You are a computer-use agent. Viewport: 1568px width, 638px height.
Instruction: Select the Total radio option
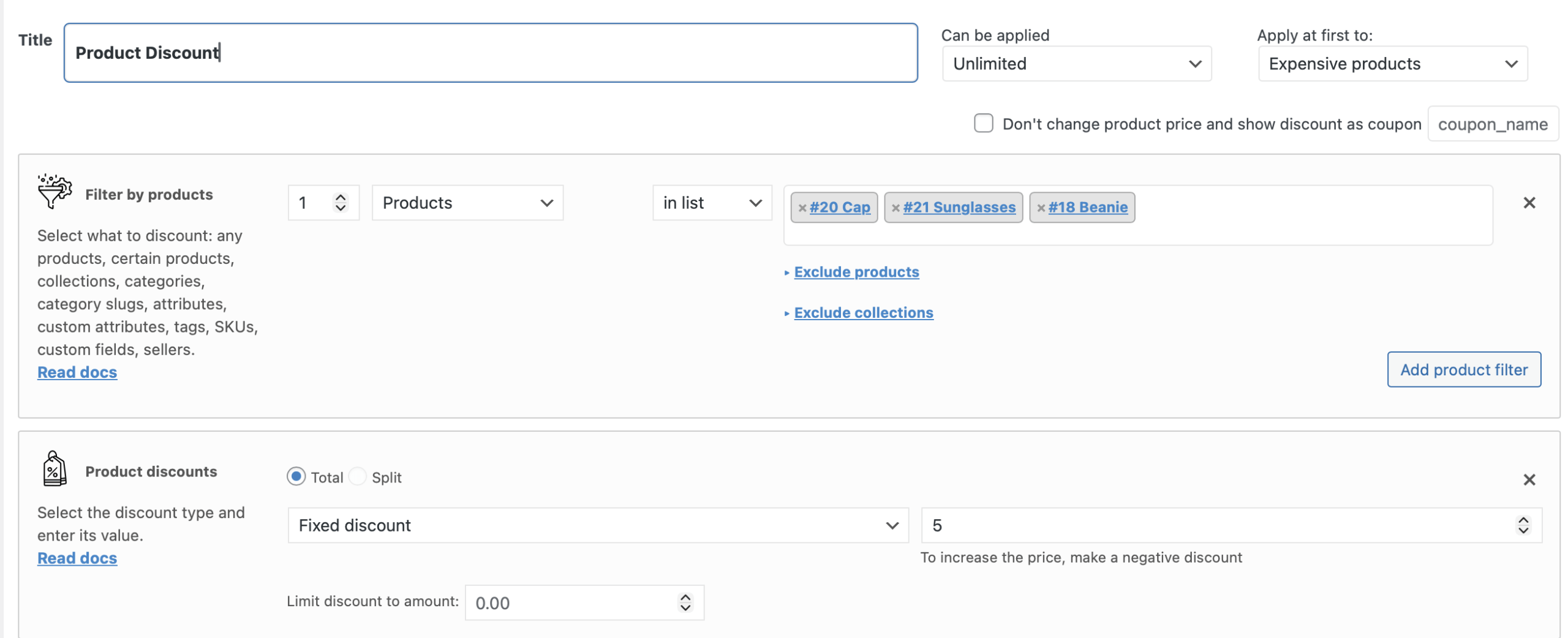[x=296, y=476]
